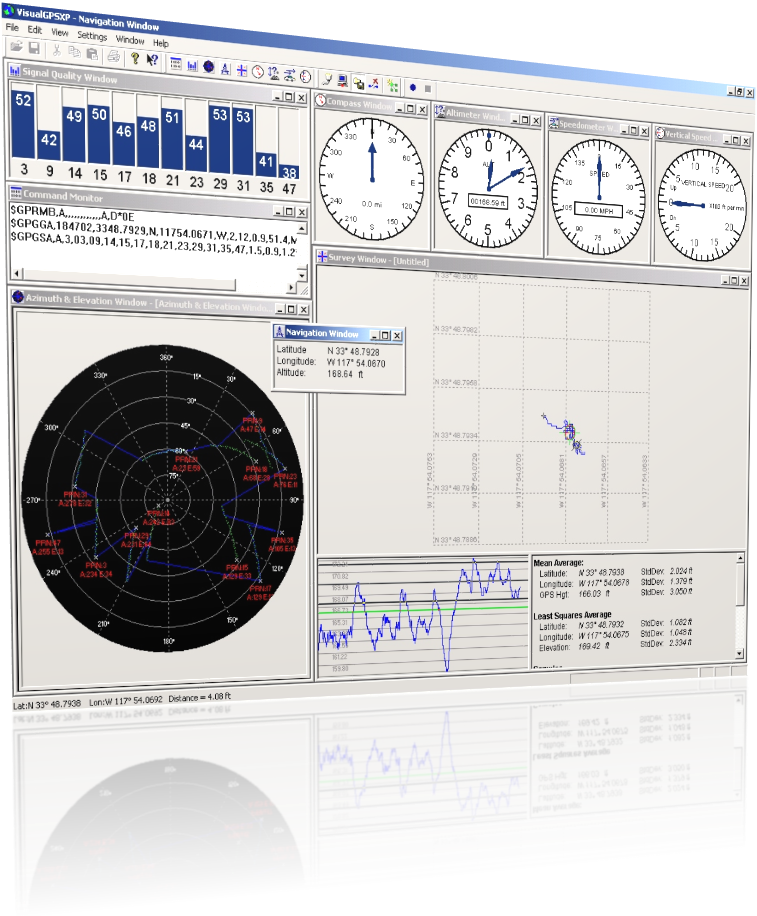Click the Print toolbar icon
The image size is (757, 916).
113,56
